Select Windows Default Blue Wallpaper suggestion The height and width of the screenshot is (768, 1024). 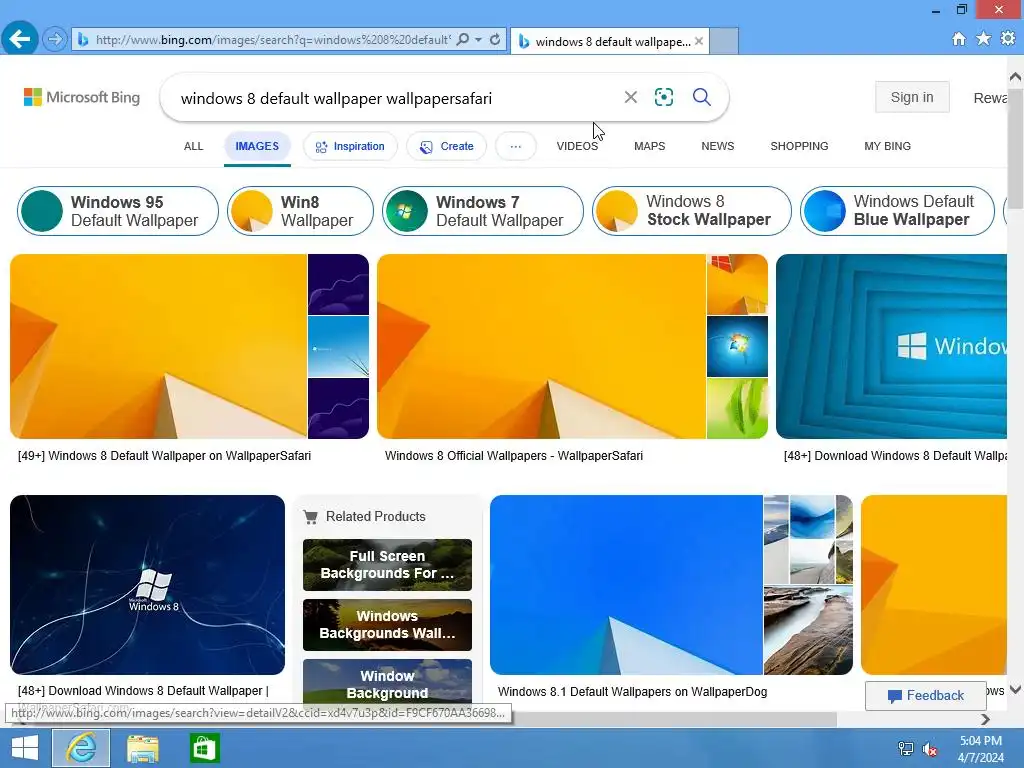point(897,211)
